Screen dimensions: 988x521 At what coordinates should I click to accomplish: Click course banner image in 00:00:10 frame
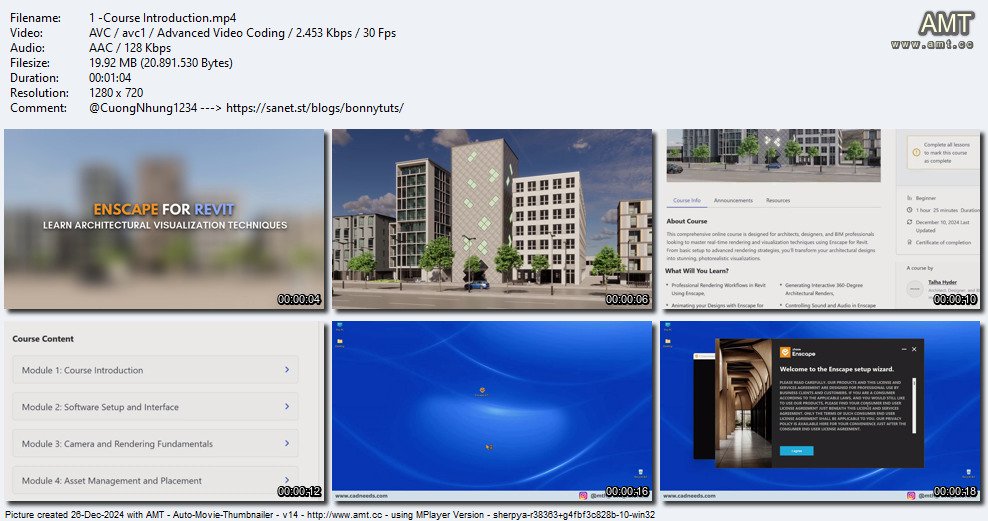773,156
